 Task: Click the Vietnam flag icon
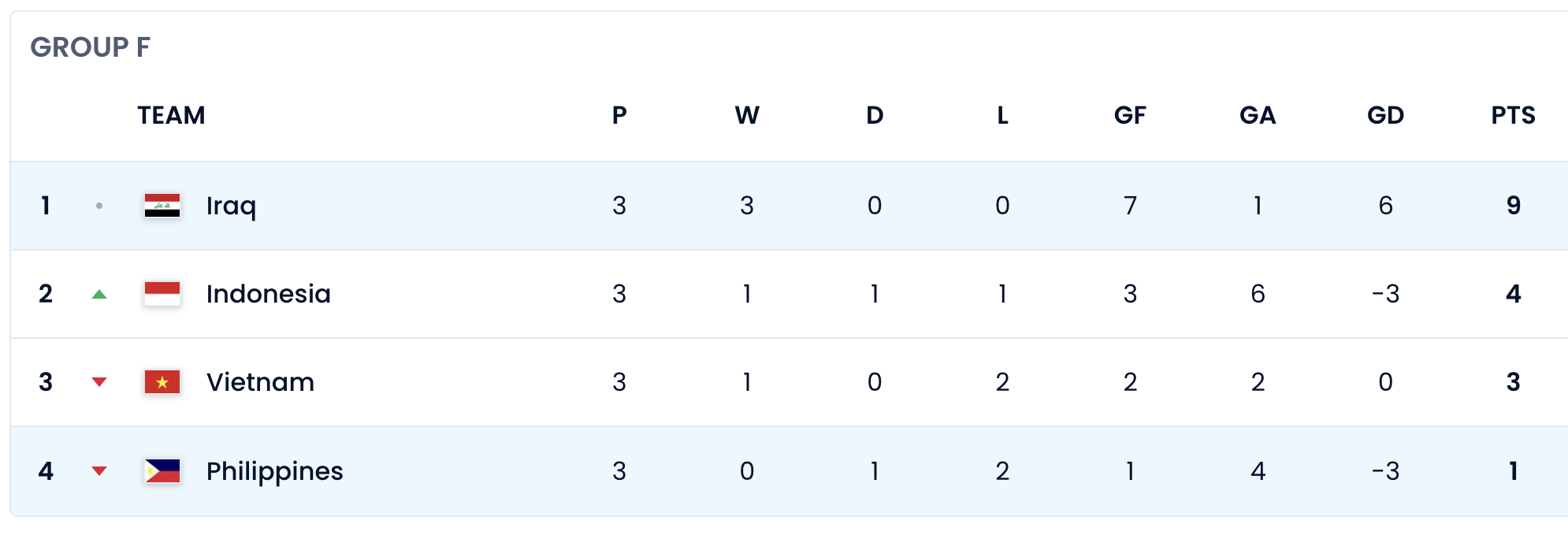point(162,382)
